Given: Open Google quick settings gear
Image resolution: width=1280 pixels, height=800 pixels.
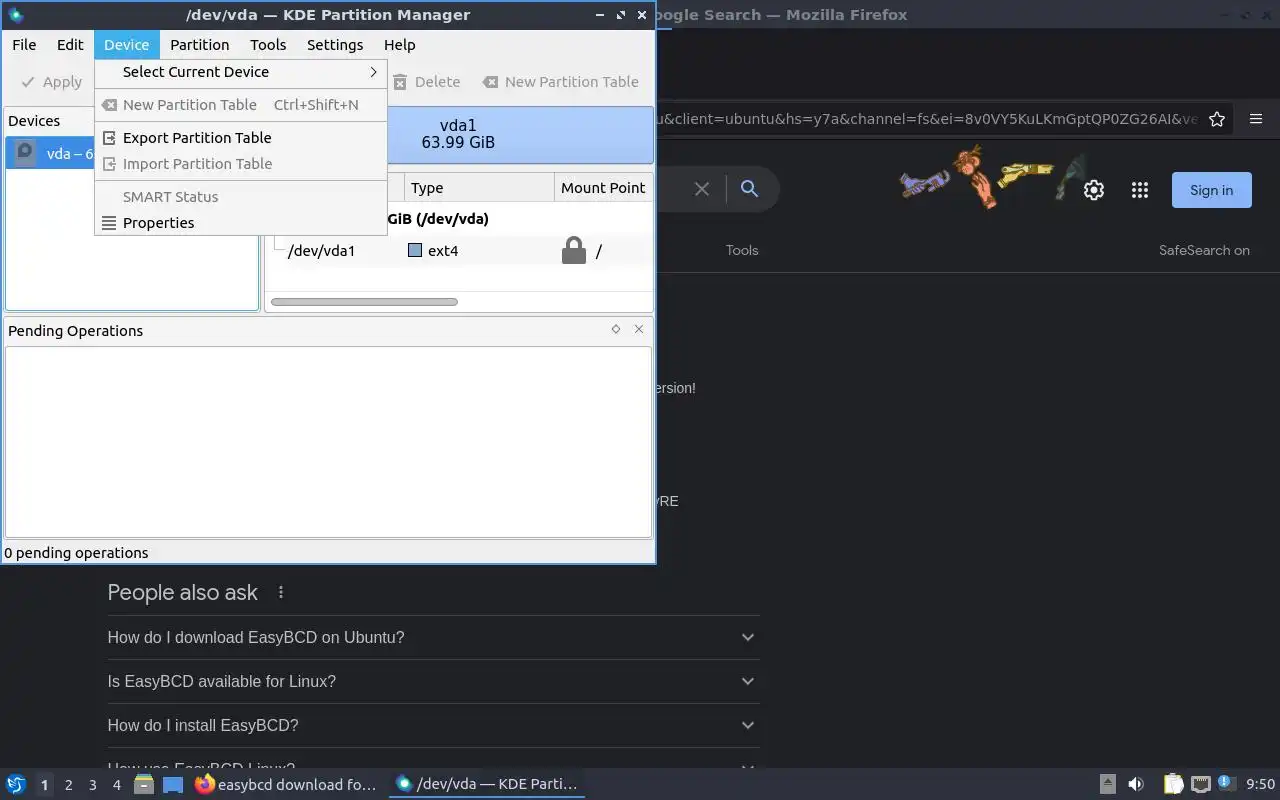Looking at the screenshot, I should click(x=1094, y=190).
